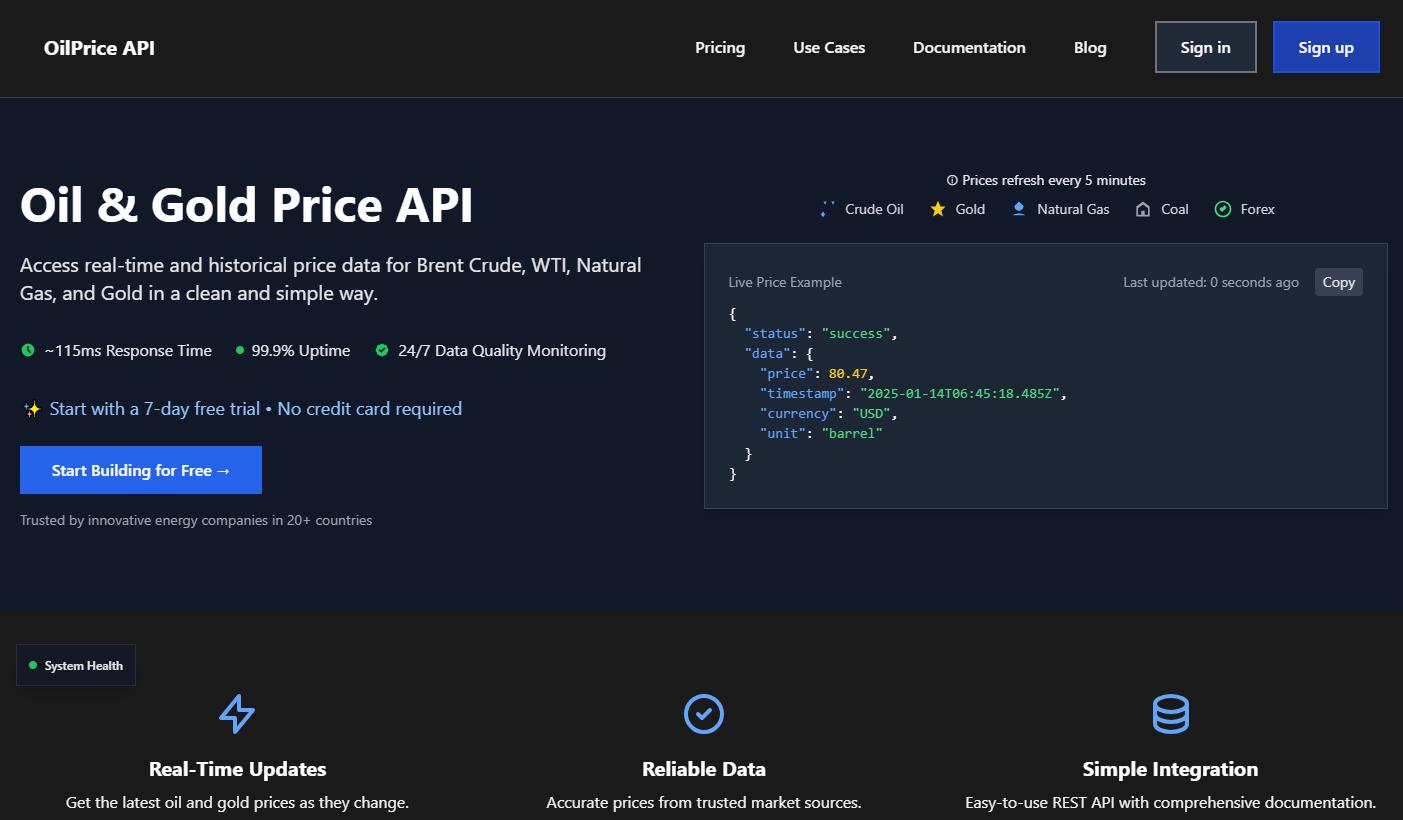The width and height of the screenshot is (1403, 820).
Task: Copy the live price example JSON
Action: pos(1338,282)
